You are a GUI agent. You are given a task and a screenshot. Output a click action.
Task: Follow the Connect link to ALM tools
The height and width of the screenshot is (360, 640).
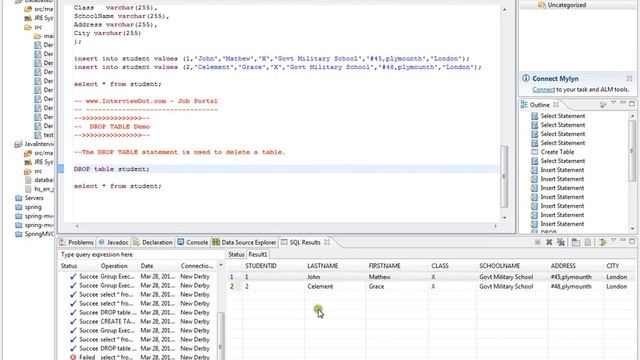click(x=543, y=89)
